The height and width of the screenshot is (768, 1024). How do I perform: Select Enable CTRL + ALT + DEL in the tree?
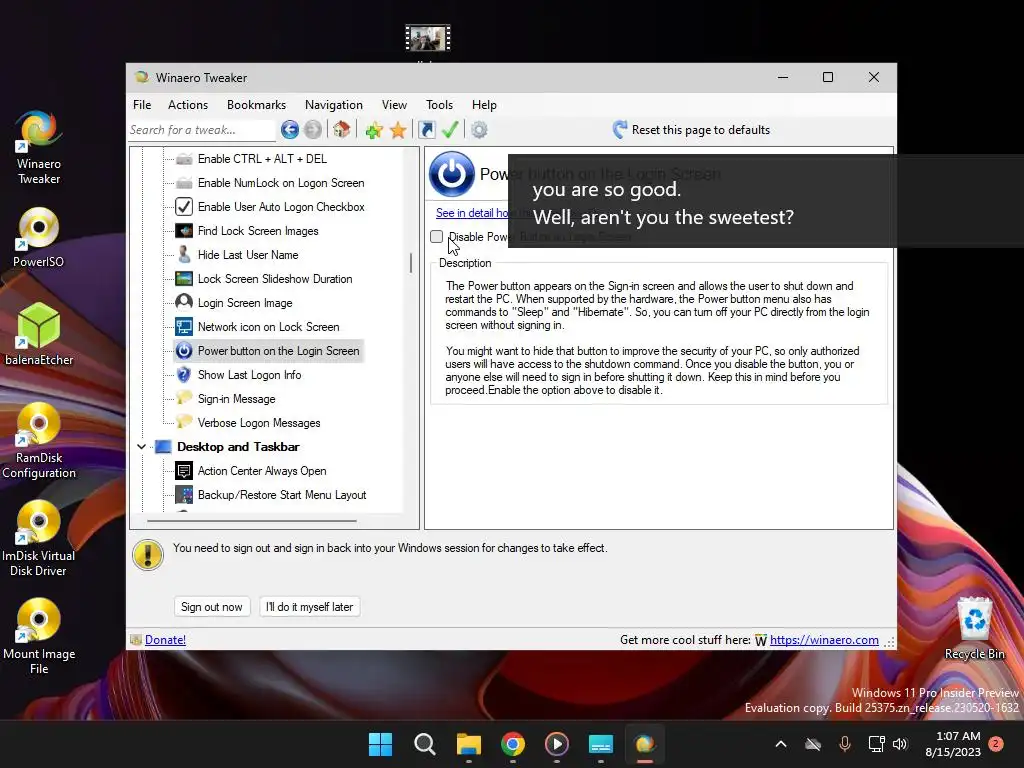tap(262, 159)
